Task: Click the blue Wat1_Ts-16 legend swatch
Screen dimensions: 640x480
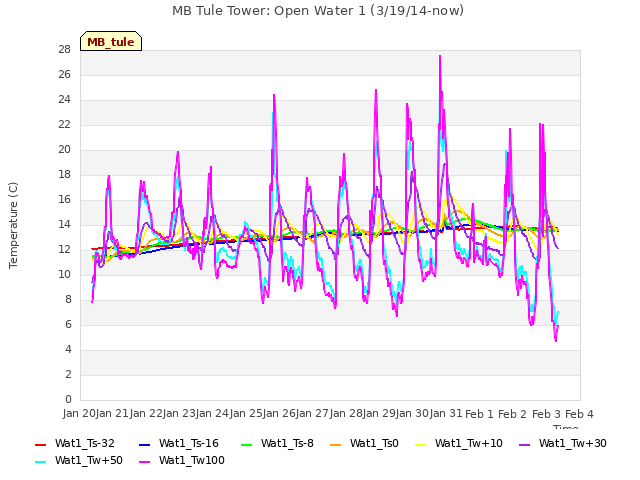Action: pos(144,444)
